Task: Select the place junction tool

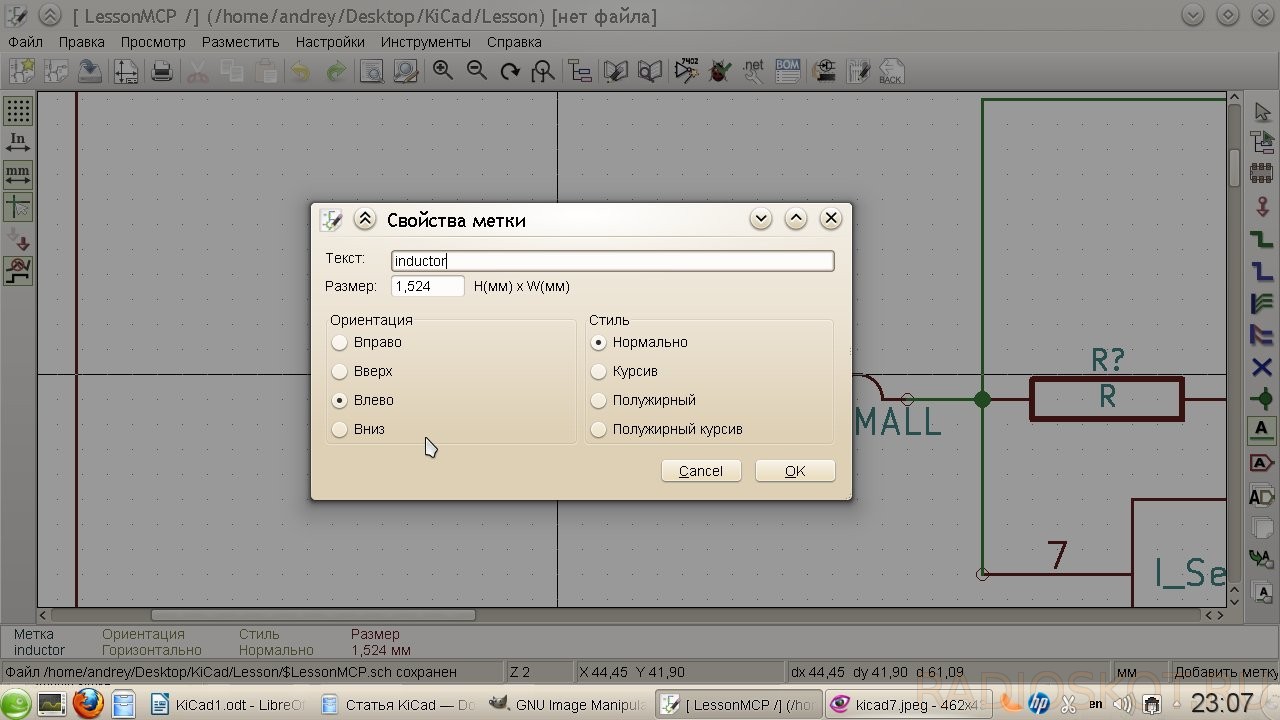Action: [1261, 399]
